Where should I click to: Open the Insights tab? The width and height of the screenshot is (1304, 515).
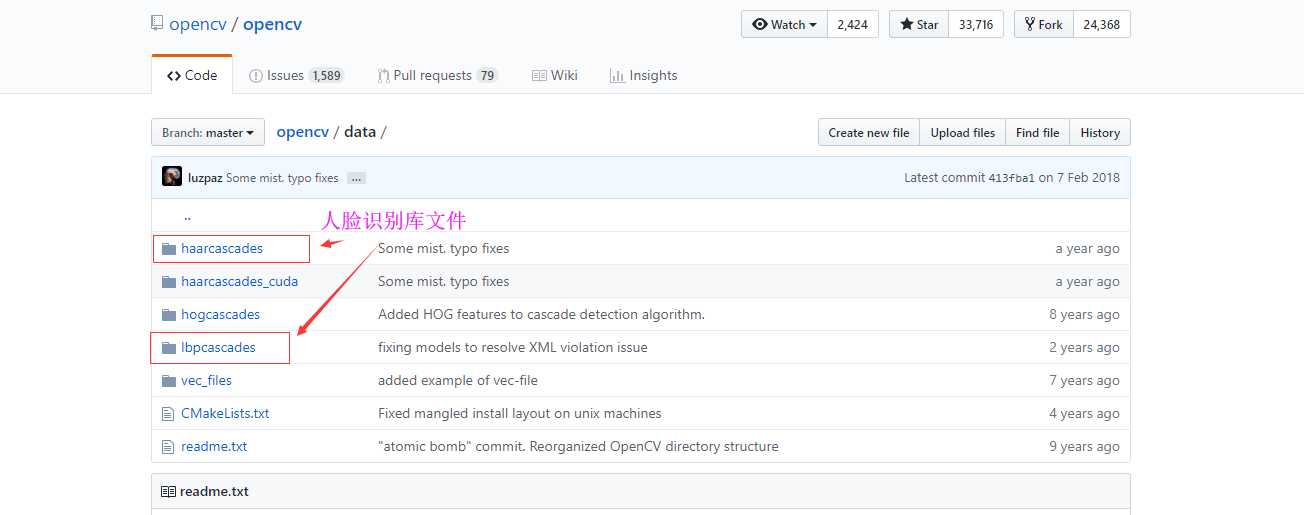(643, 75)
